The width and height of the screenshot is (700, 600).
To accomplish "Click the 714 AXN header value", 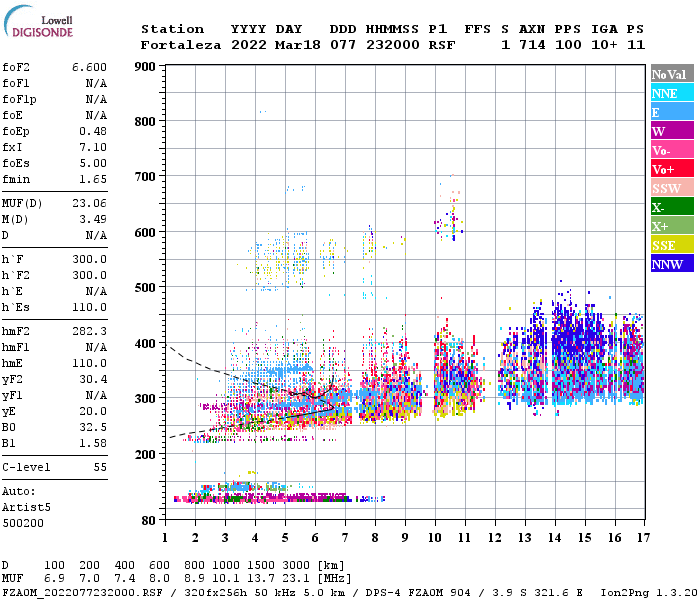I will click(x=532, y=45).
